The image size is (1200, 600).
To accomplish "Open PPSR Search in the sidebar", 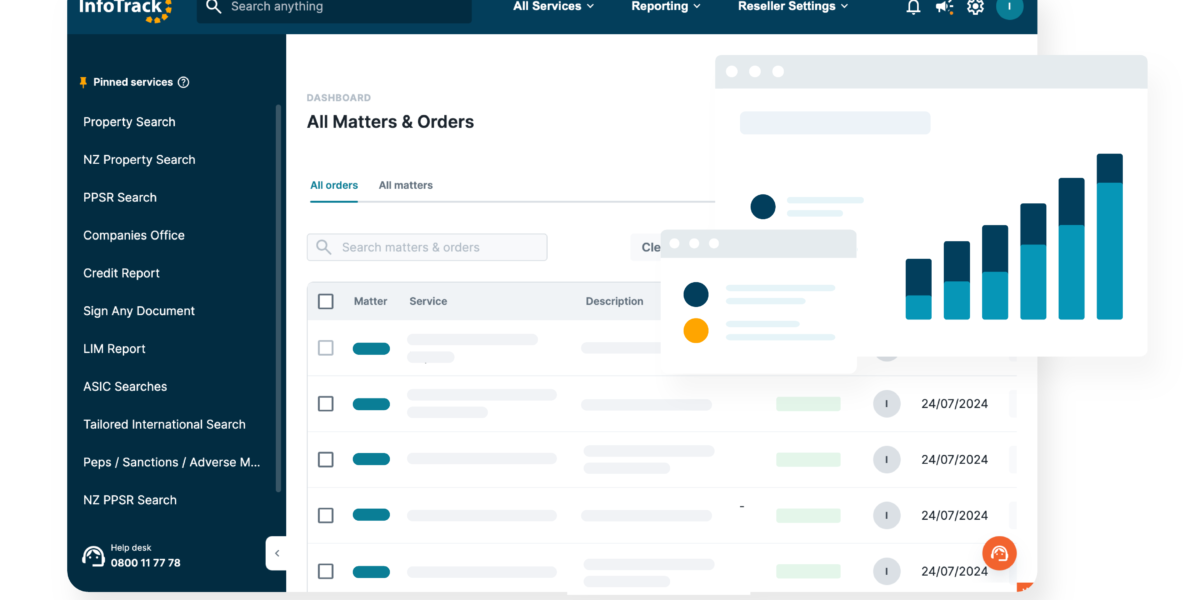I will 120,198.
